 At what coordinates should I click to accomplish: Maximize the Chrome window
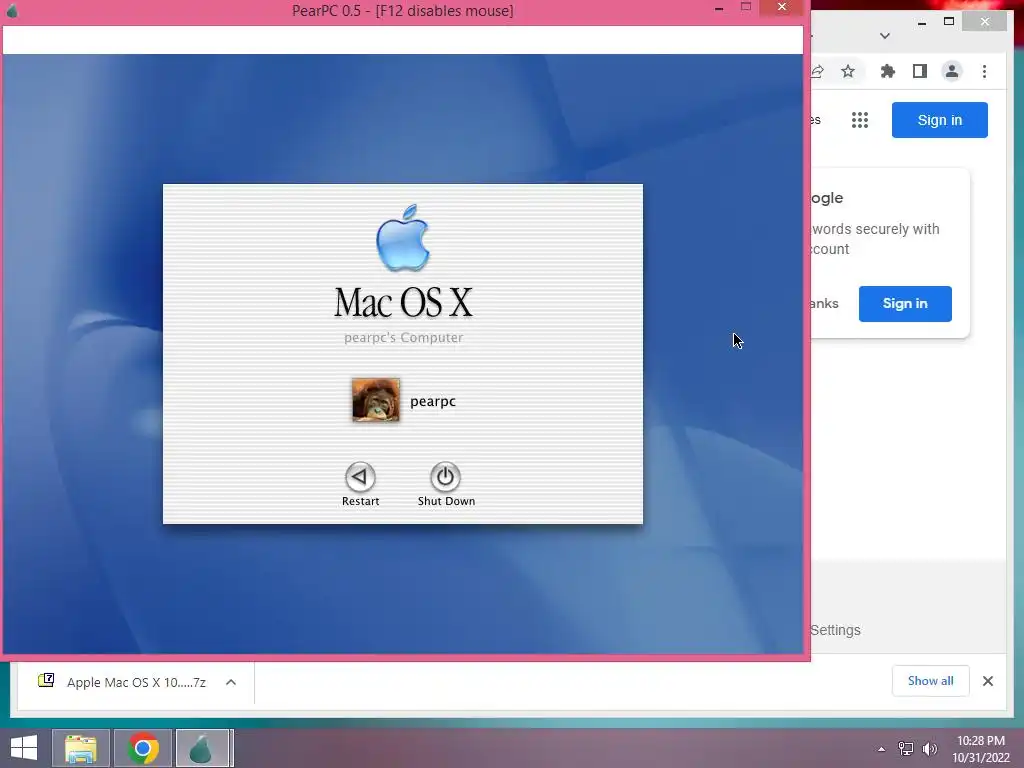949,22
